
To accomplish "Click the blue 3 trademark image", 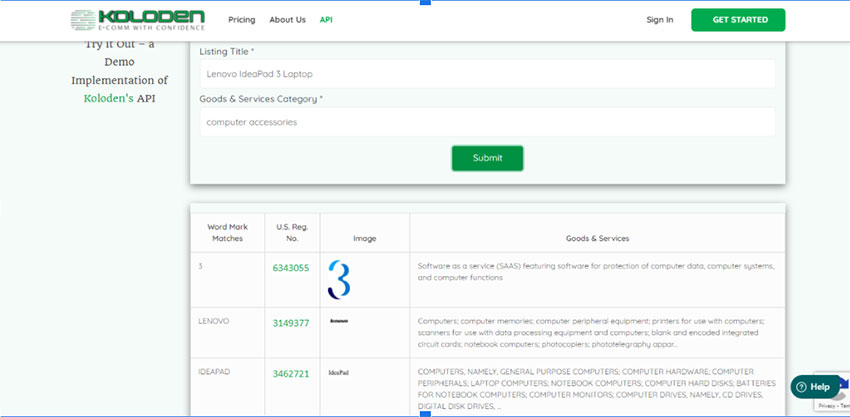I will coord(339,280).
